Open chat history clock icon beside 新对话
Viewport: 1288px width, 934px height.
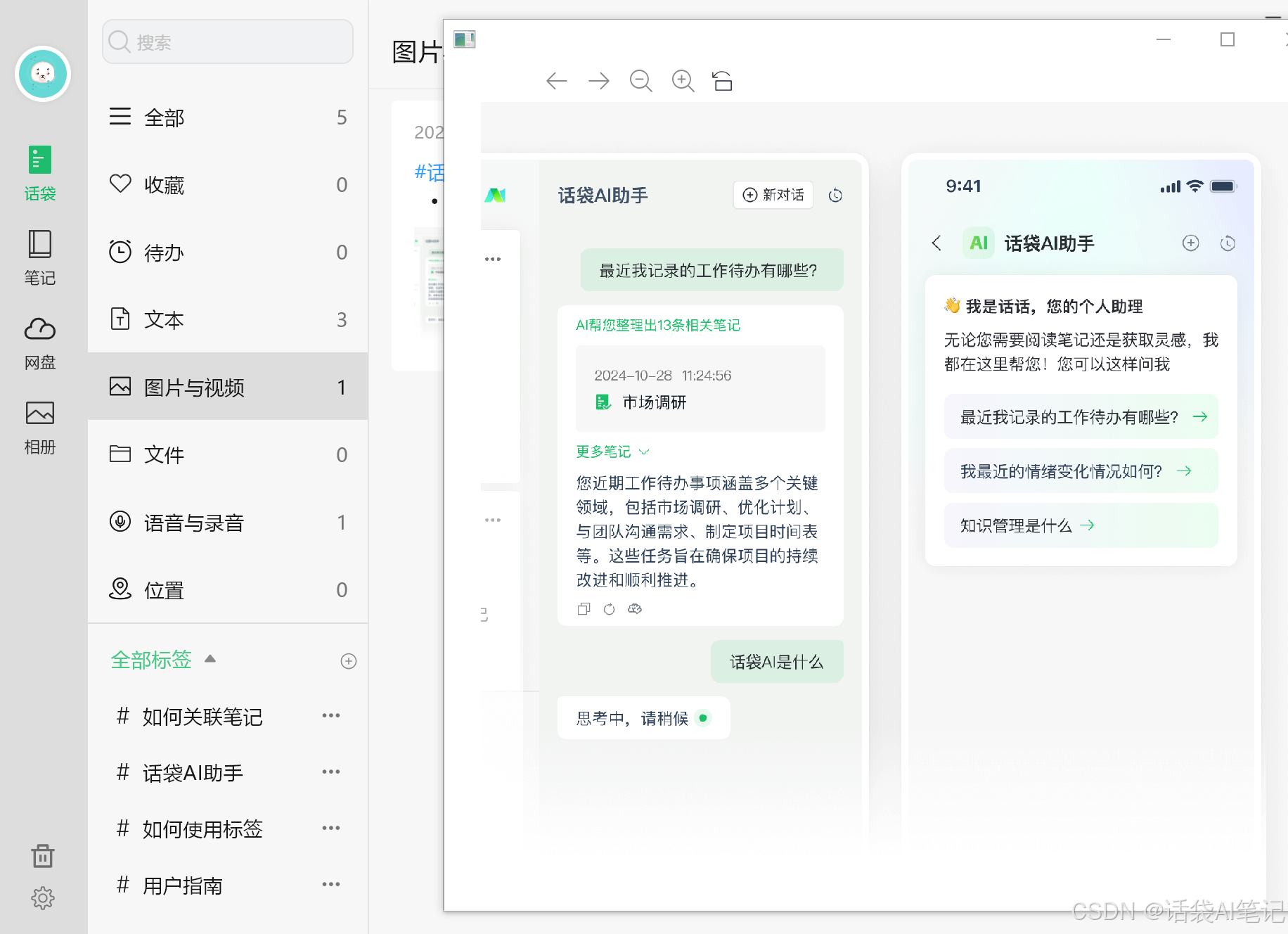(835, 196)
